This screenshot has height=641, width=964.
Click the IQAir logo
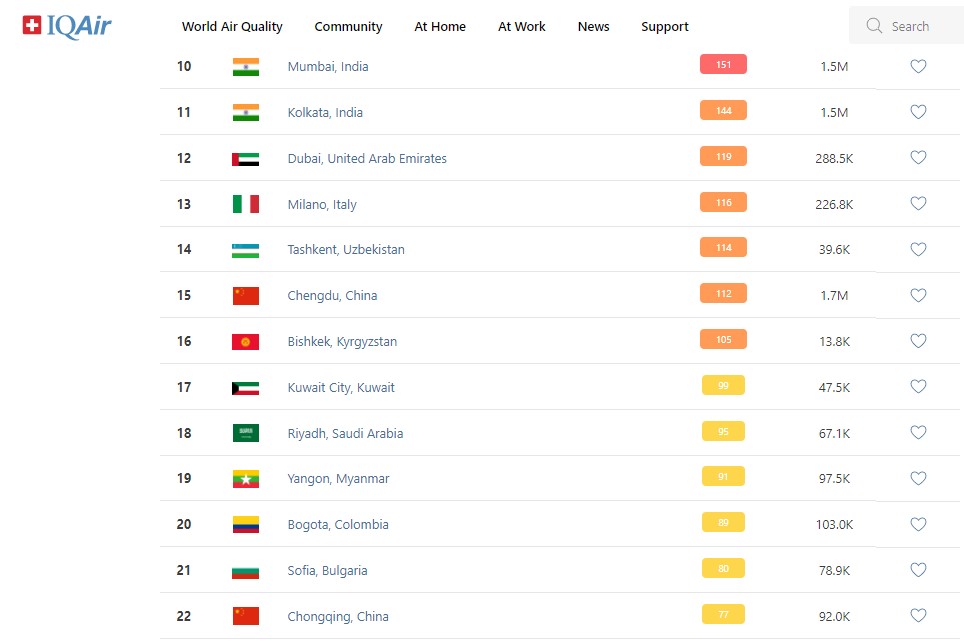67,26
